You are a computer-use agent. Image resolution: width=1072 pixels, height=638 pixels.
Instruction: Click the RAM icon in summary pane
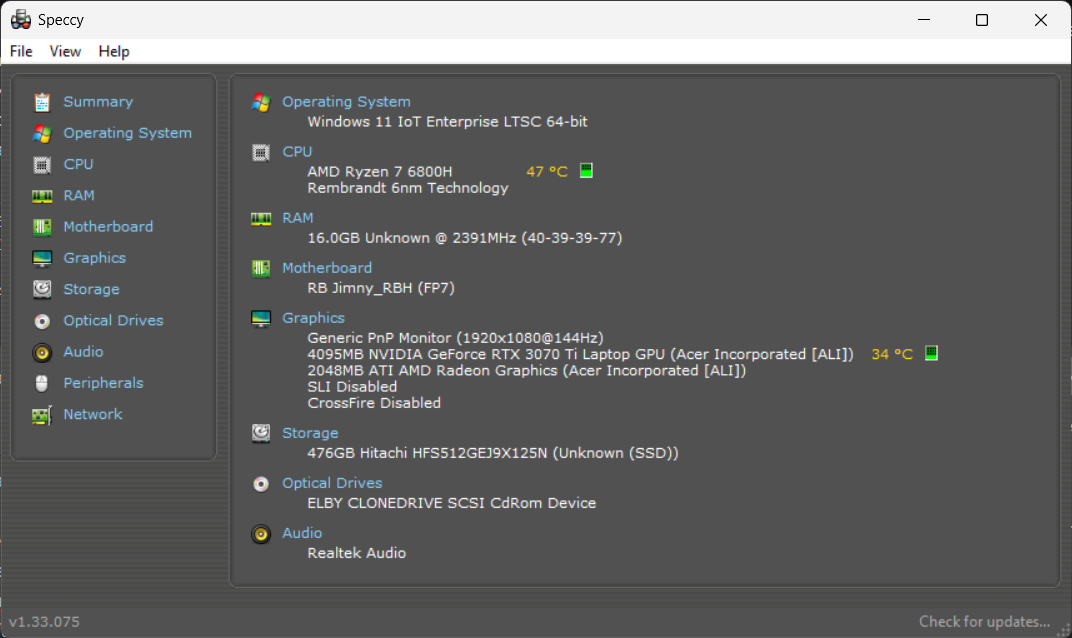pos(261,219)
